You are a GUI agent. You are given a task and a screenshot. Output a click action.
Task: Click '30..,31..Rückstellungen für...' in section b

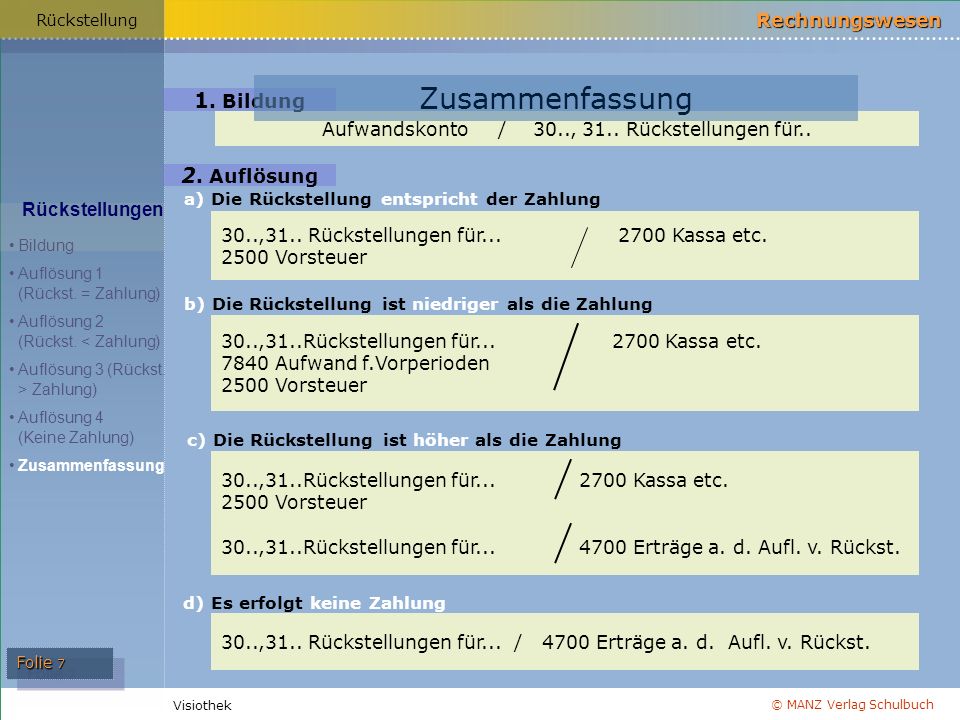click(x=358, y=341)
